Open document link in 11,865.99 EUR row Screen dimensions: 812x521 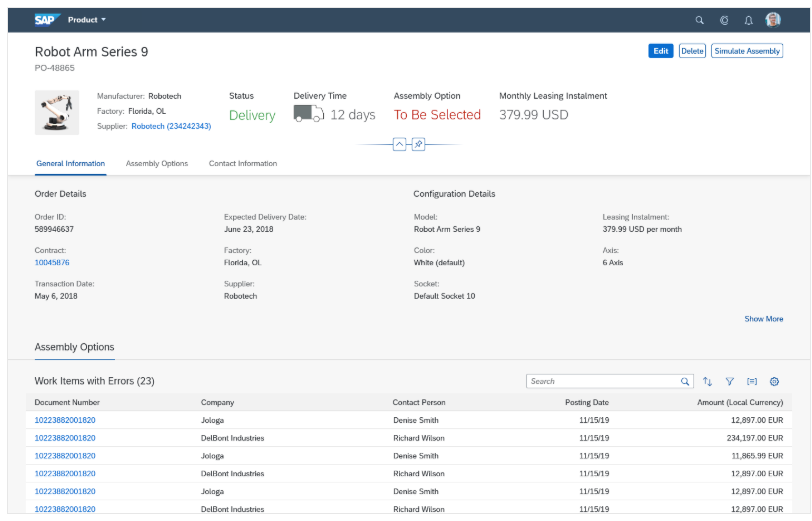pos(65,456)
